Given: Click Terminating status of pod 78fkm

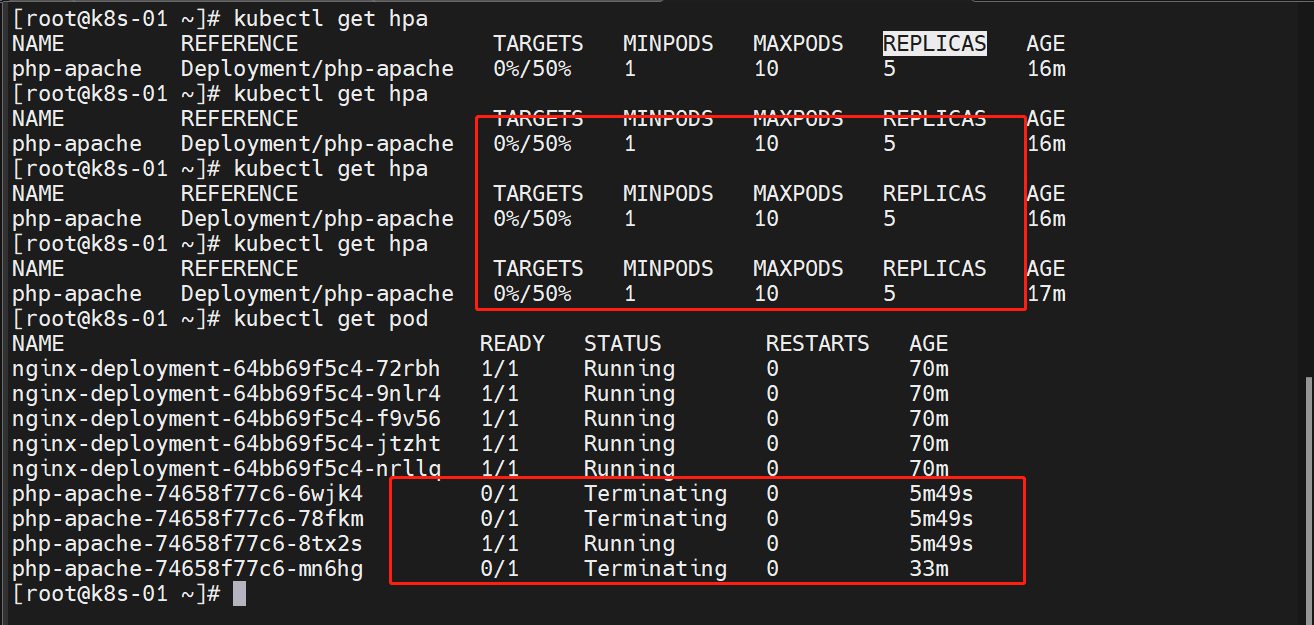Looking at the screenshot, I should (656, 519).
